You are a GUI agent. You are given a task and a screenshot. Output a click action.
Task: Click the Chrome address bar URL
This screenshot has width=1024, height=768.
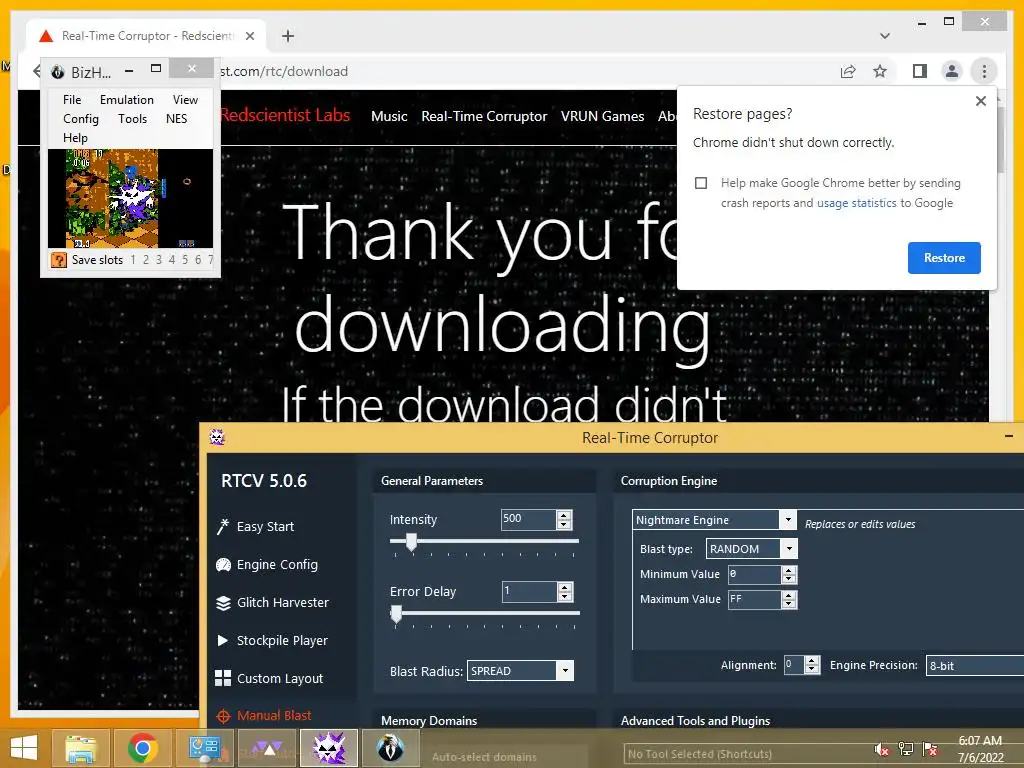285,71
